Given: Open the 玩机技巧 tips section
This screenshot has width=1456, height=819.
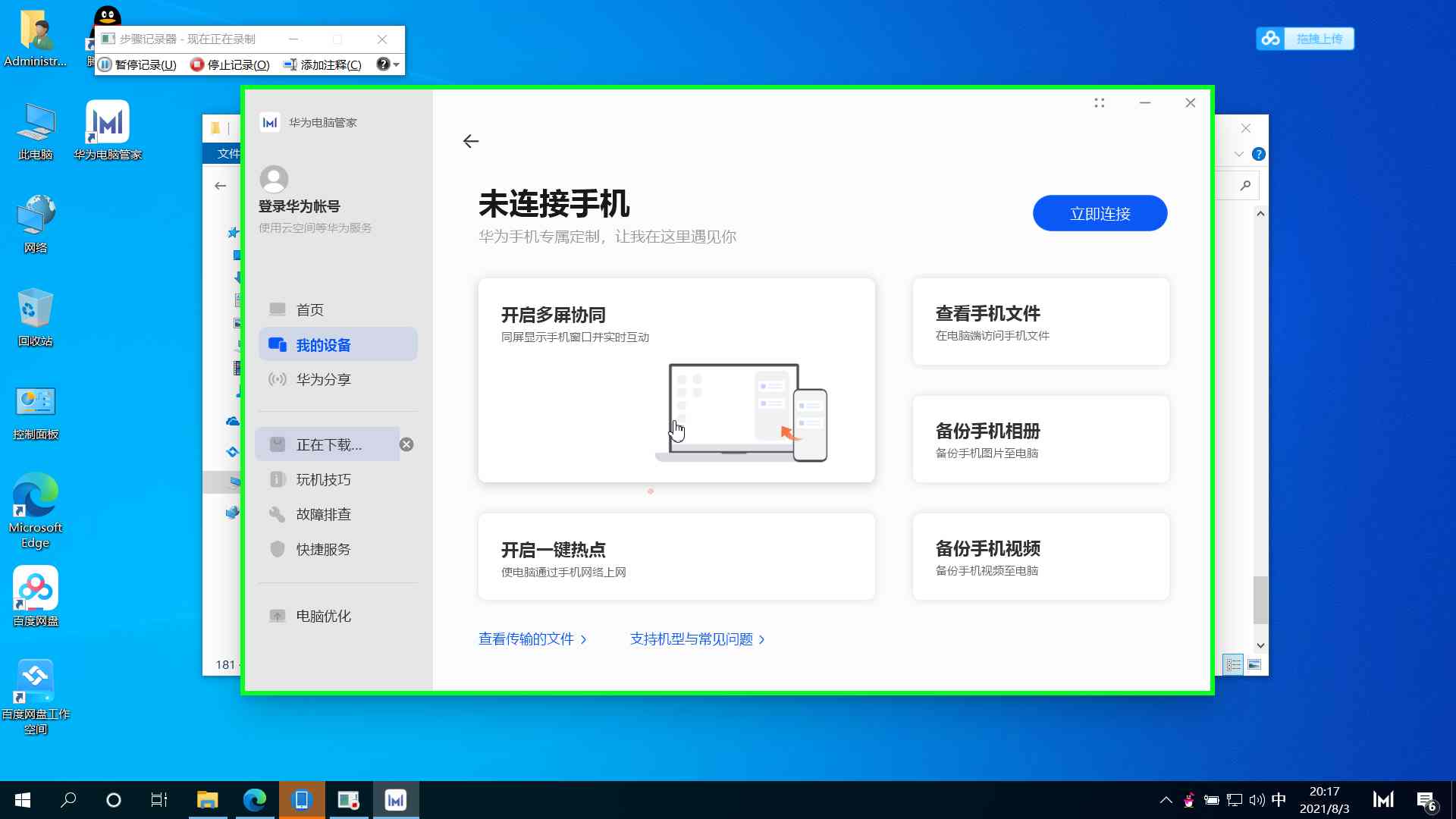Looking at the screenshot, I should tap(322, 479).
